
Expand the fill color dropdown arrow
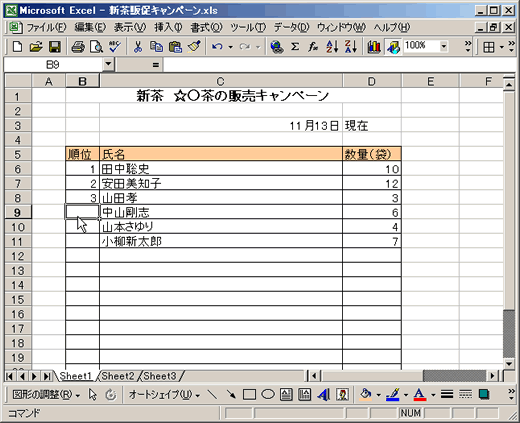379,395
